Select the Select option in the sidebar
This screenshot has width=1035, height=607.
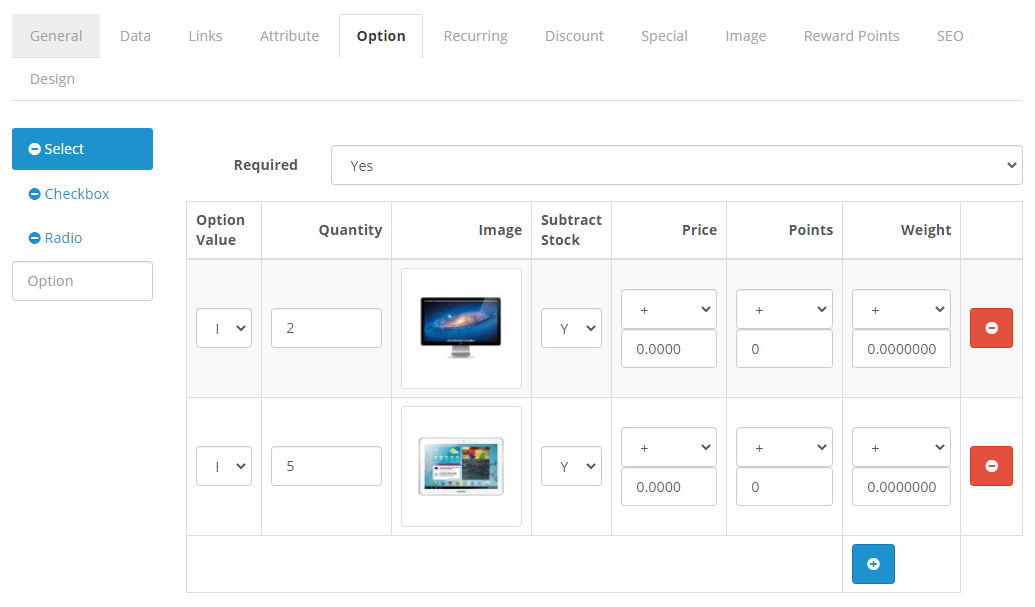pos(83,149)
